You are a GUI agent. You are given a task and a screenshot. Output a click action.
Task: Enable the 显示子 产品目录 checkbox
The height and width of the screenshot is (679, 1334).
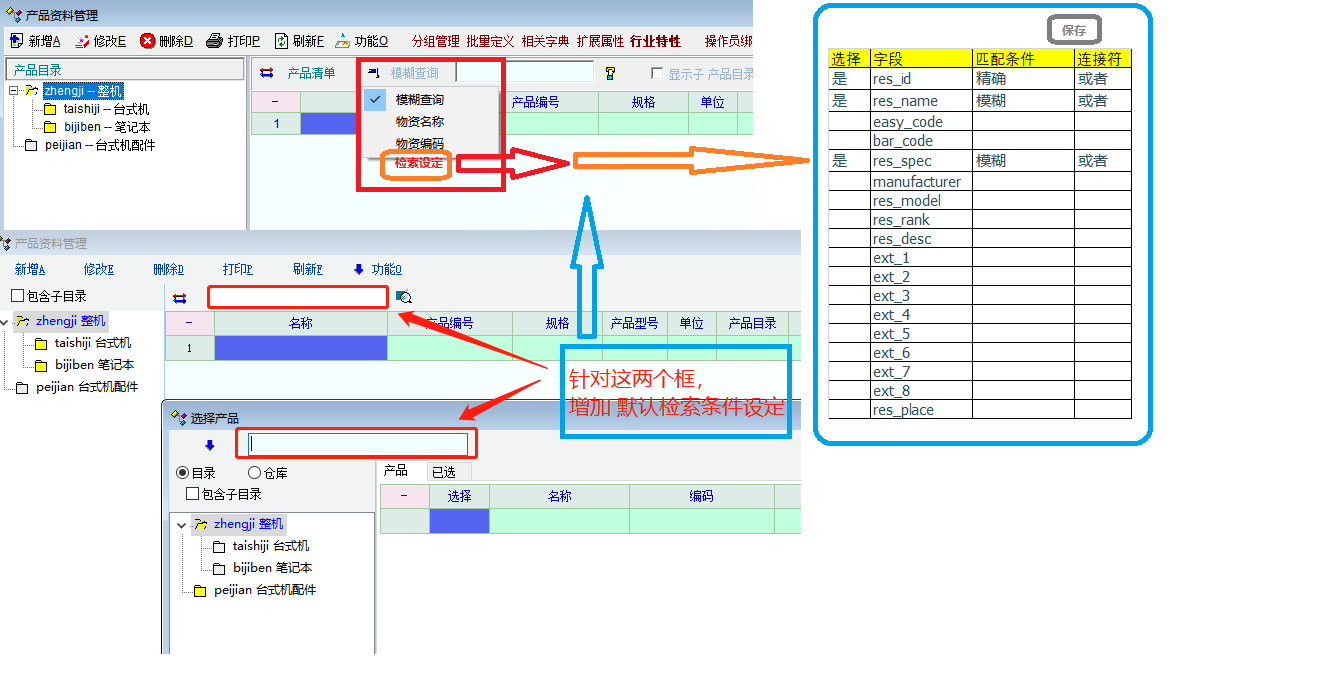[x=657, y=74]
